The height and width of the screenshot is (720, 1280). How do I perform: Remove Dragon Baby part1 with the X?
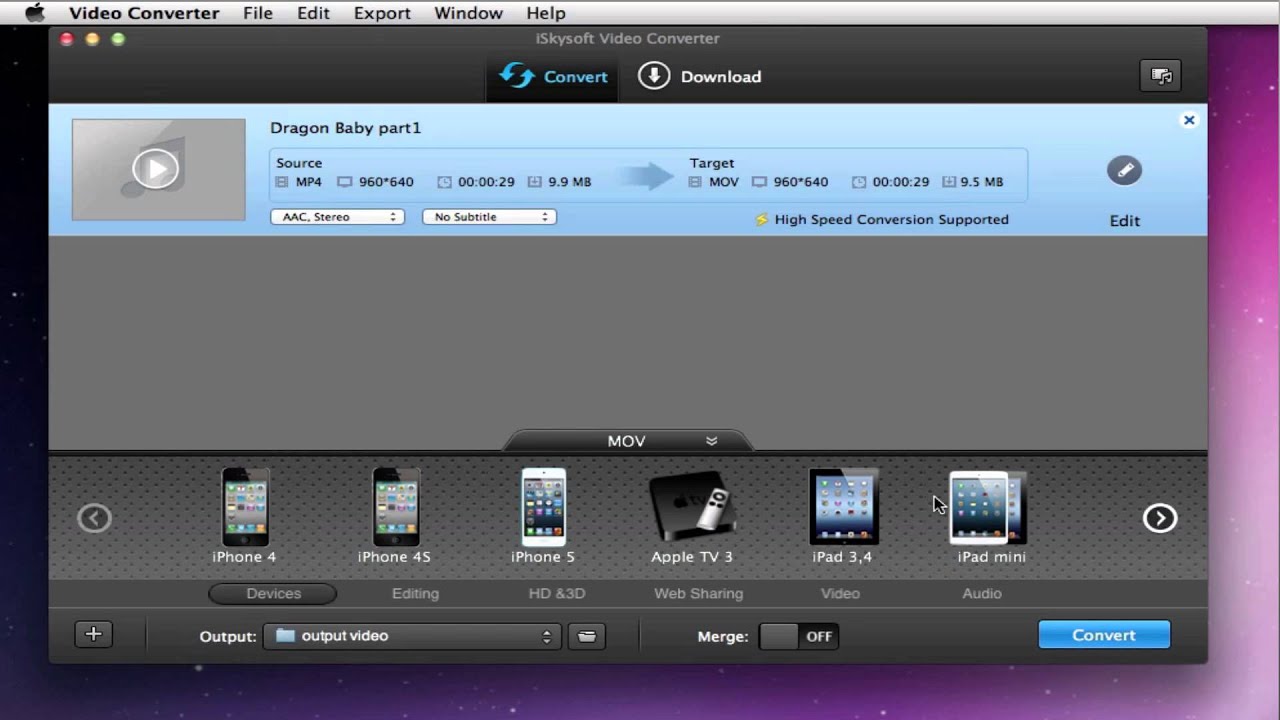click(1189, 120)
